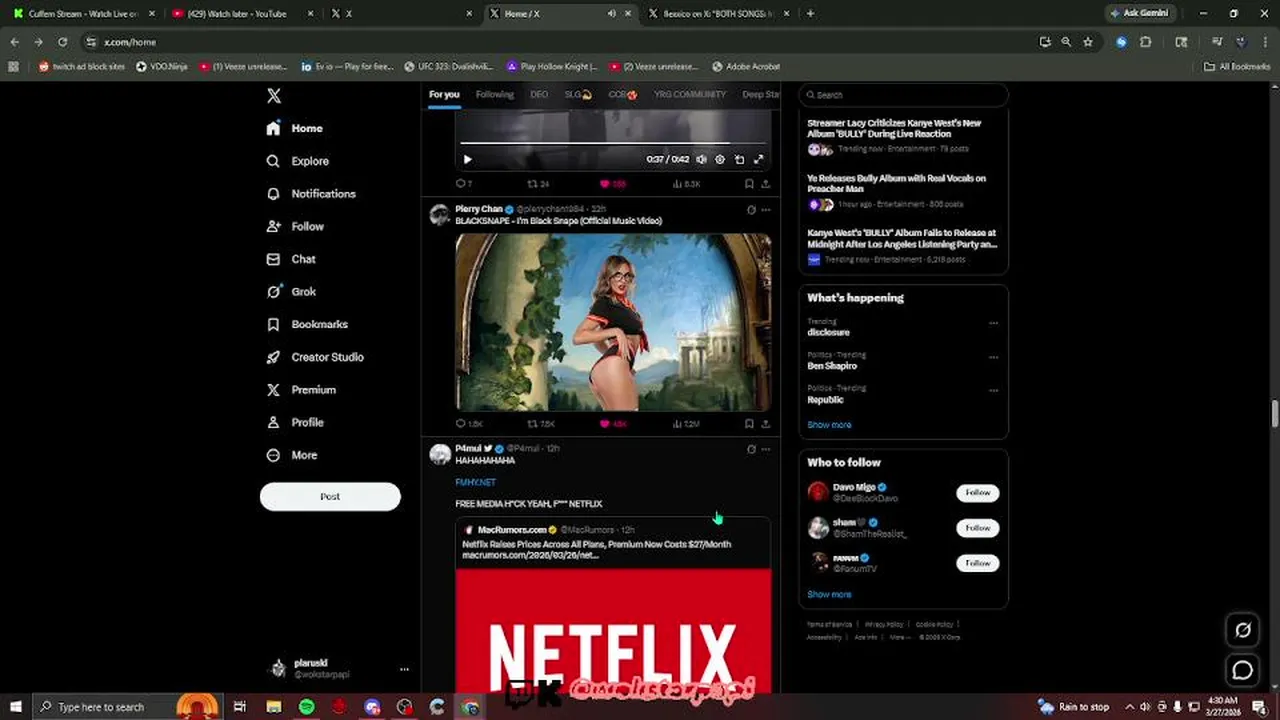1280x720 pixels.
Task: Open Task View in the taskbar
Action: tap(240, 707)
